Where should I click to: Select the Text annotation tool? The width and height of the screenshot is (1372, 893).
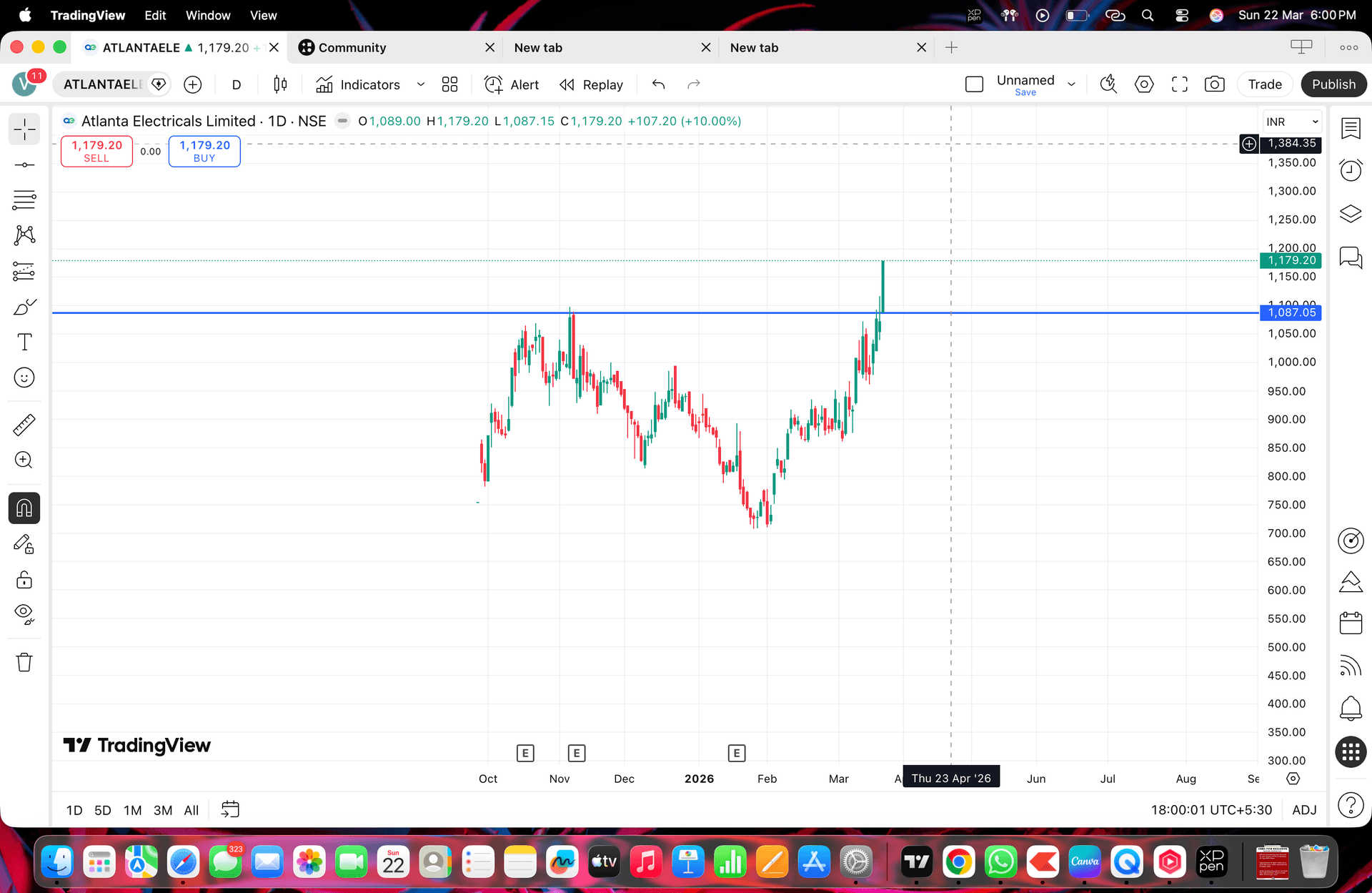[x=24, y=342]
